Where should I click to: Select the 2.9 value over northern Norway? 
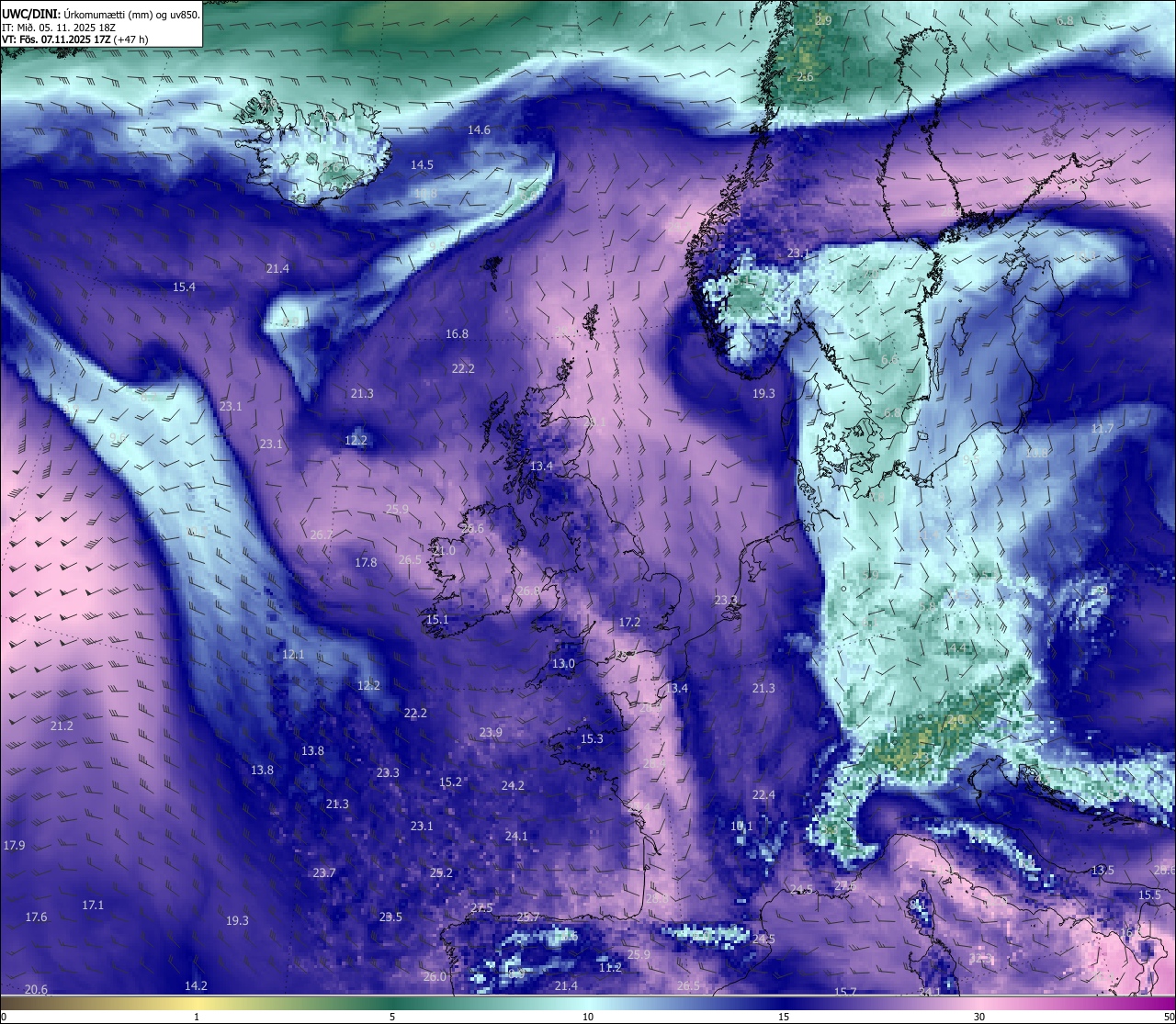point(823,20)
